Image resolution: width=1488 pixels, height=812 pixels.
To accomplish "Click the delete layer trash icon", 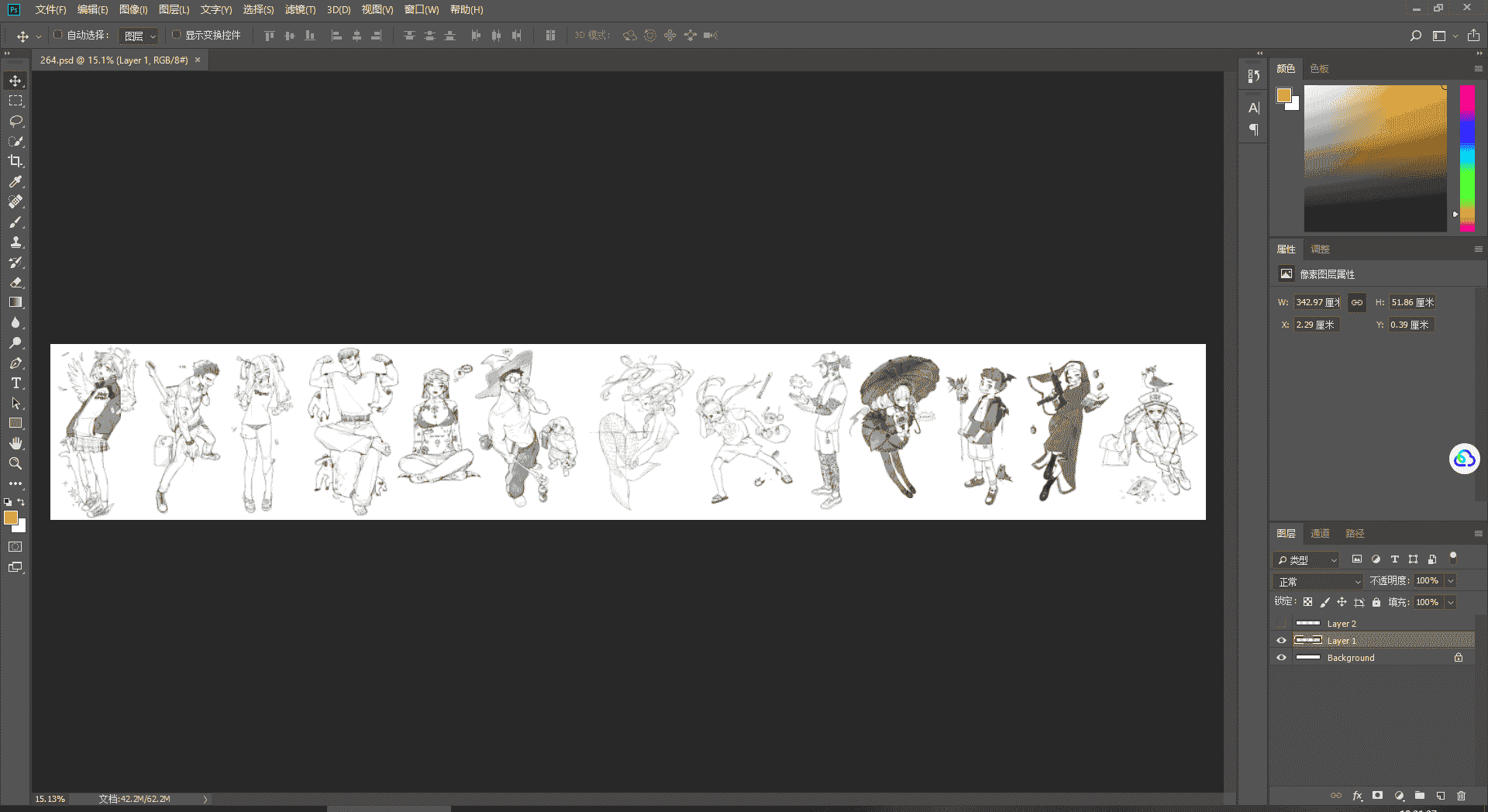I will [x=1461, y=796].
